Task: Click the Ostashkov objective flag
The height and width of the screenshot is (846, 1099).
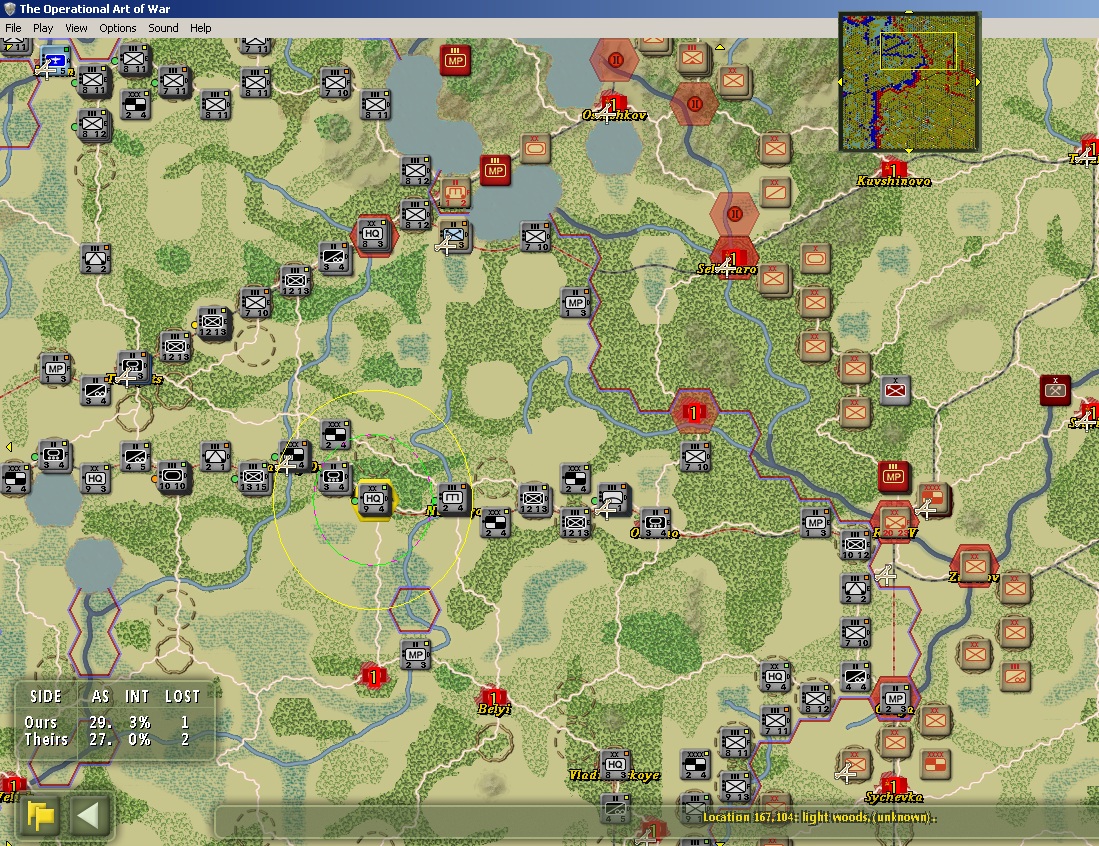Action: (613, 105)
